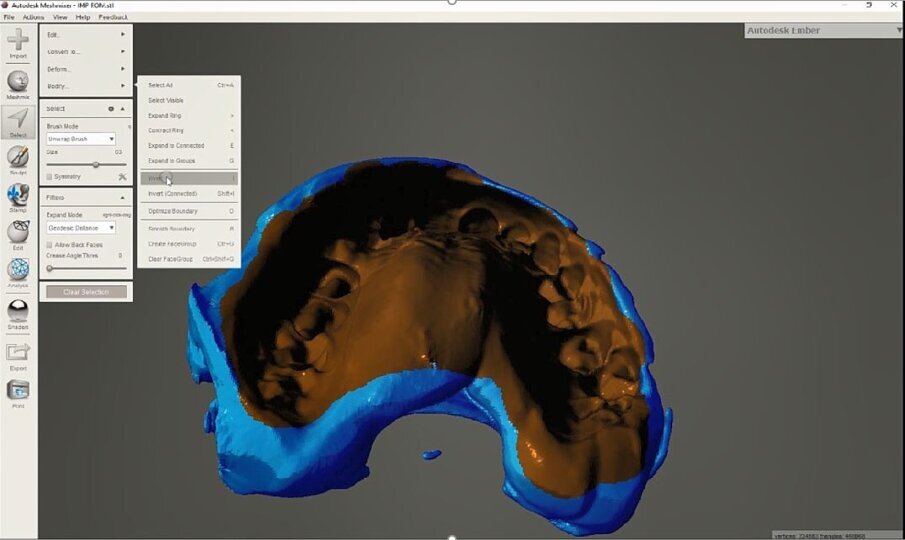Open the Shaders tool
Image resolution: width=905 pixels, height=540 pixels.
[x=18, y=314]
